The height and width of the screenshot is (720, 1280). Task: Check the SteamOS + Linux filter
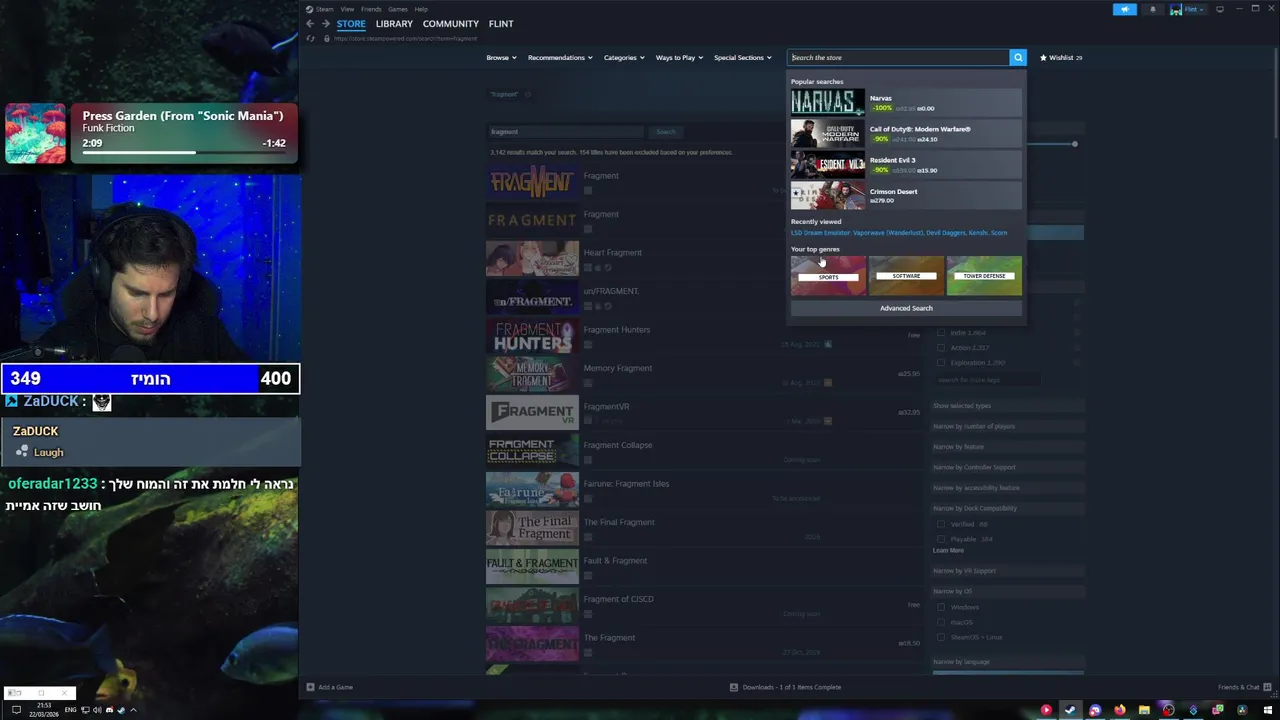coord(941,637)
